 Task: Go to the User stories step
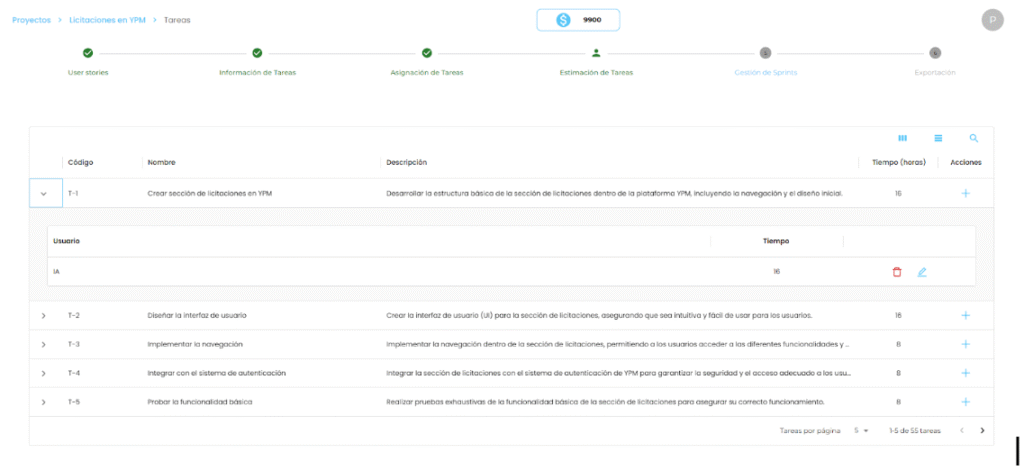[88, 60]
